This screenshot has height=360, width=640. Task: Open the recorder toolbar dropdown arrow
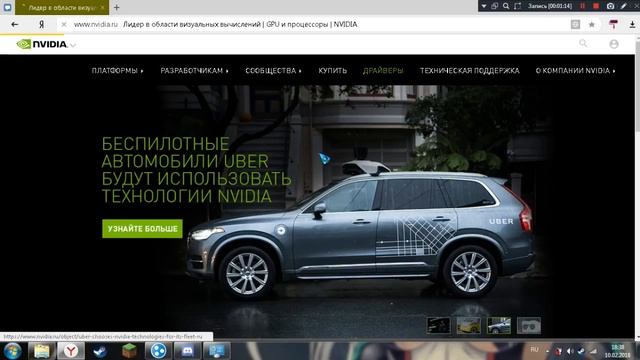pyautogui.click(x=484, y=6)
